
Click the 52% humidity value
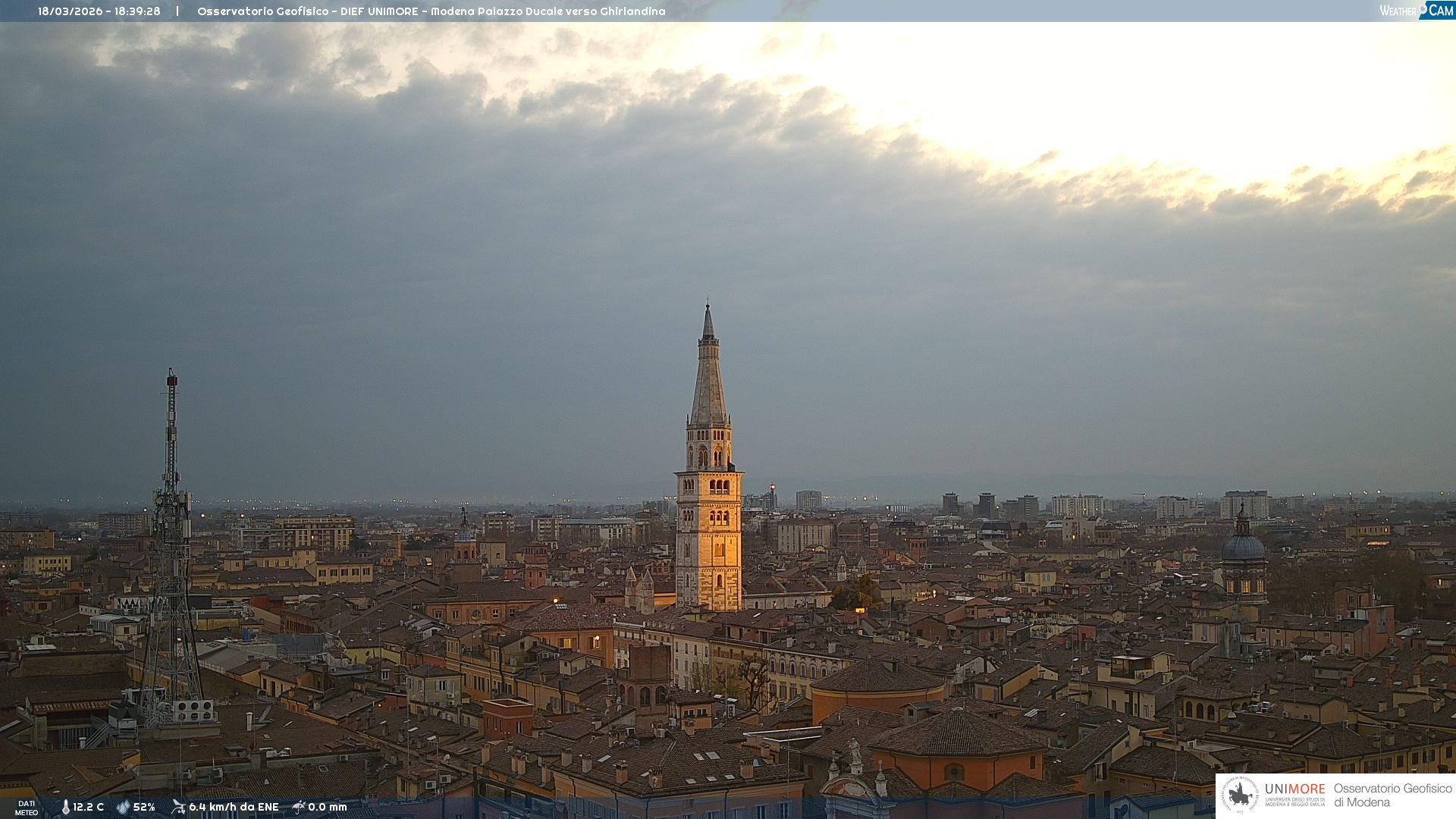pyautogui.click(x=144, y=807)
